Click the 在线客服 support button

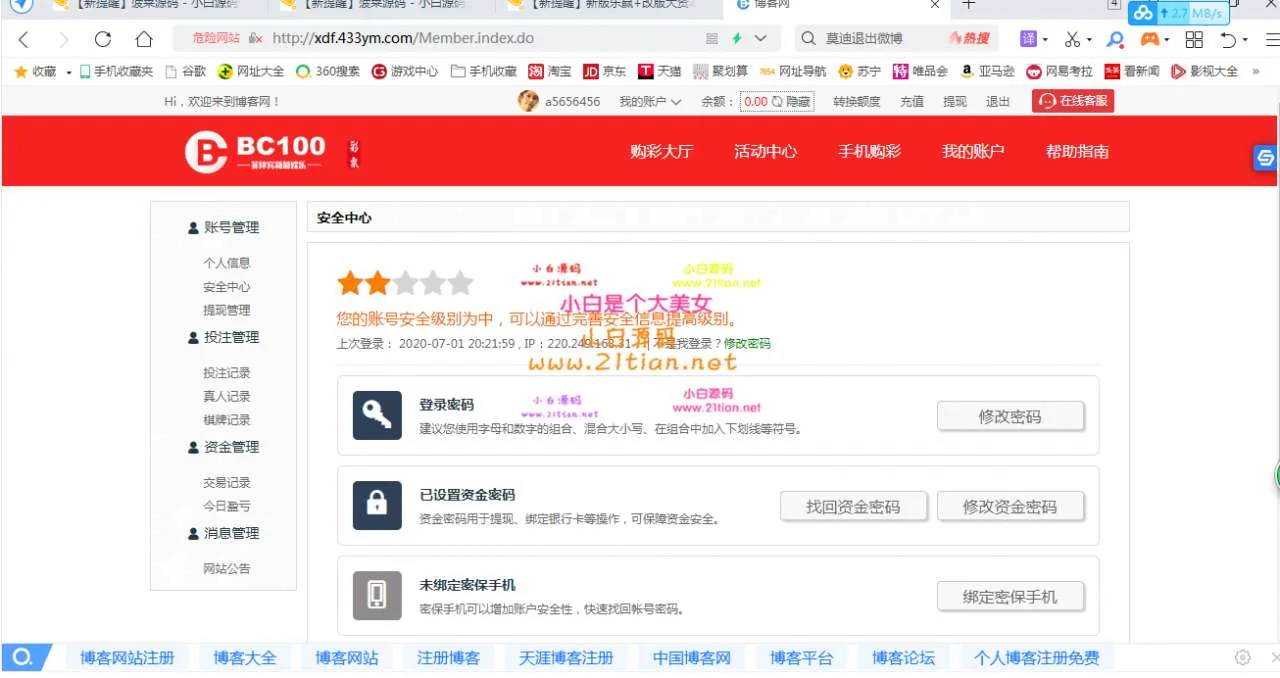point(1073,101)
